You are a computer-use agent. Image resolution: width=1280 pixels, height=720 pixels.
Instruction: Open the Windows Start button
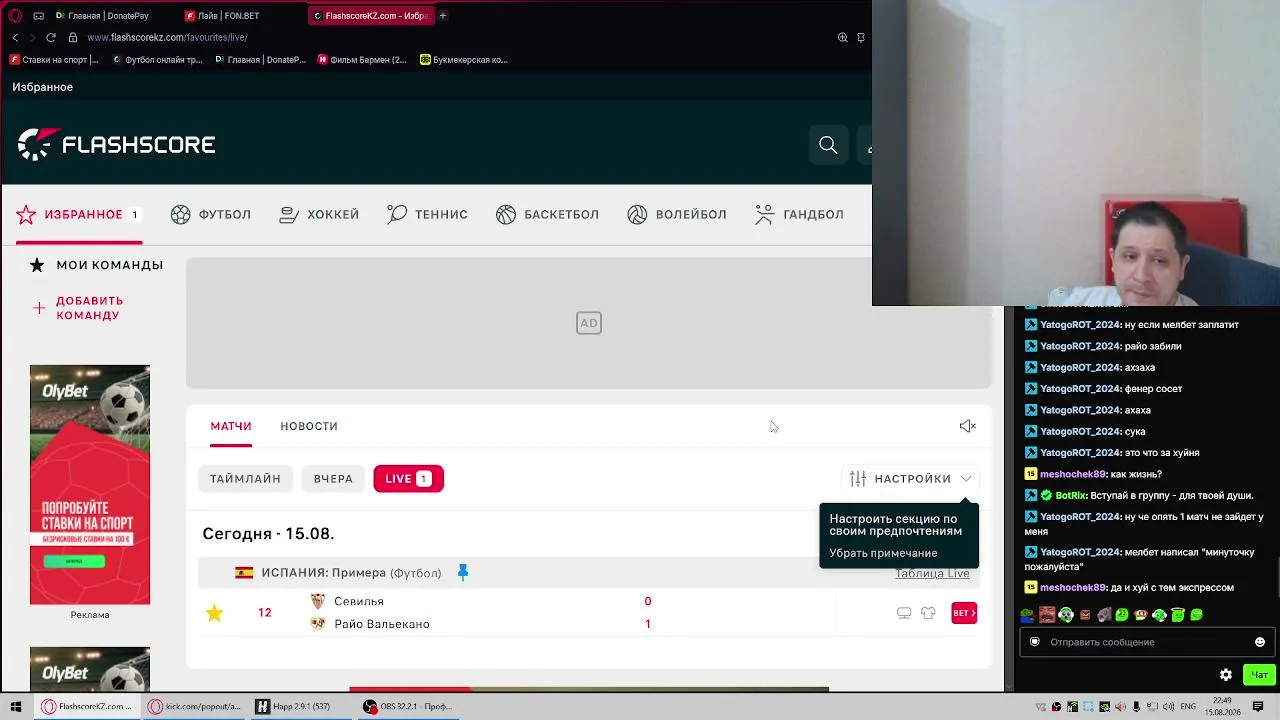15,707
